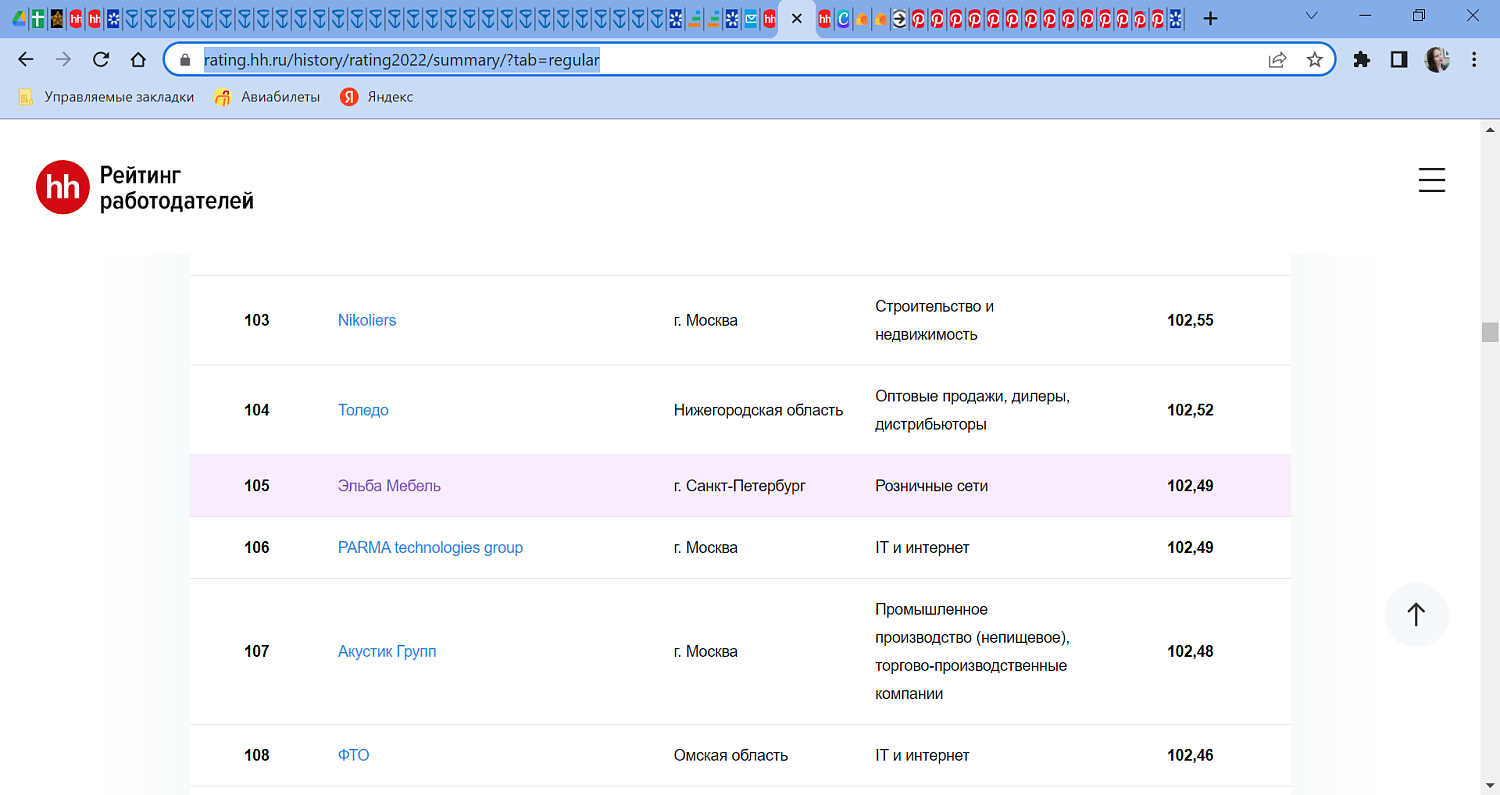The height and width of the screenshot is (795, 1500).
Task: Open the Управляемые закладки bookmarks folder
Action: click(106, 97)
